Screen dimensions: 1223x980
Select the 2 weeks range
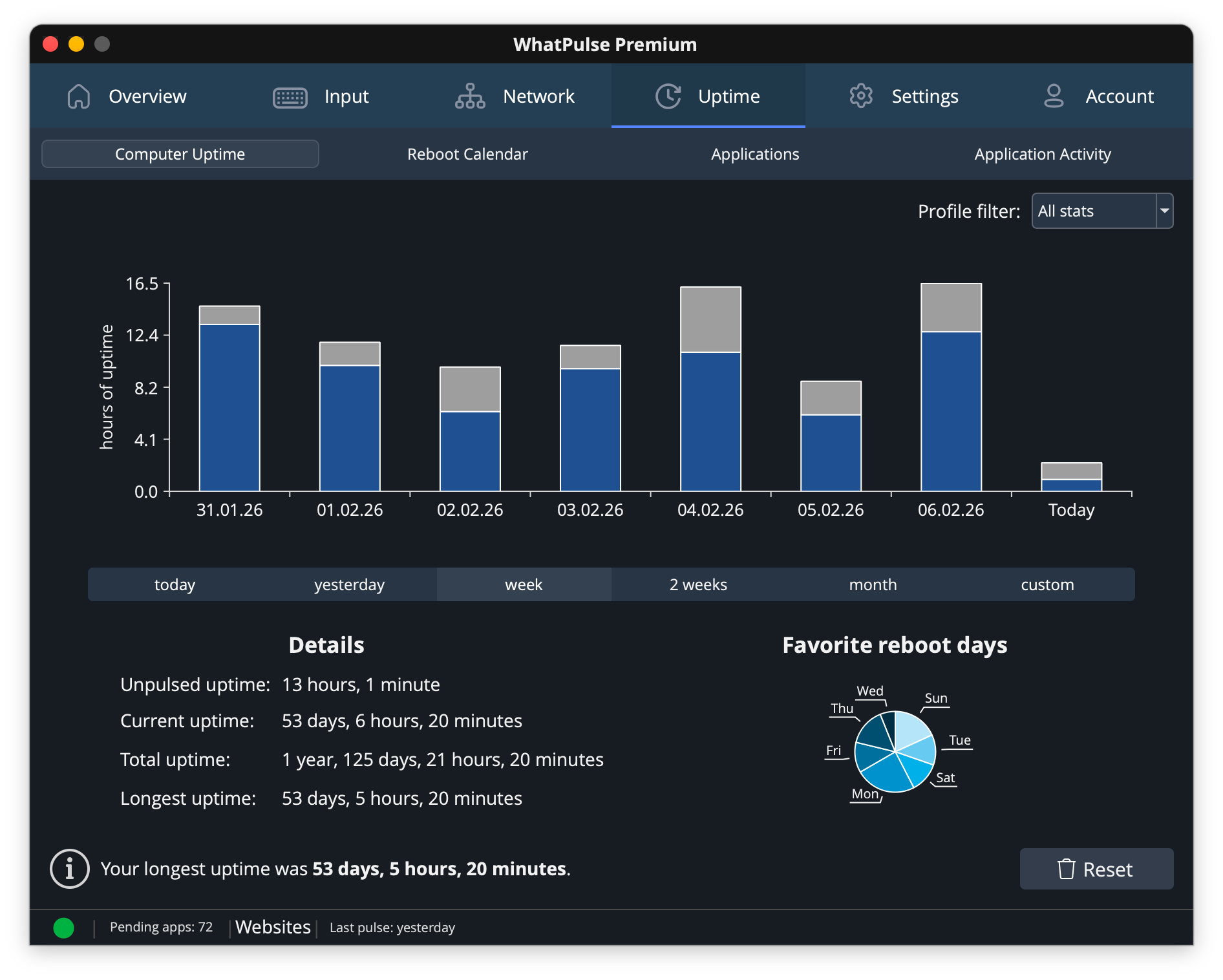[x=698, y=584]
